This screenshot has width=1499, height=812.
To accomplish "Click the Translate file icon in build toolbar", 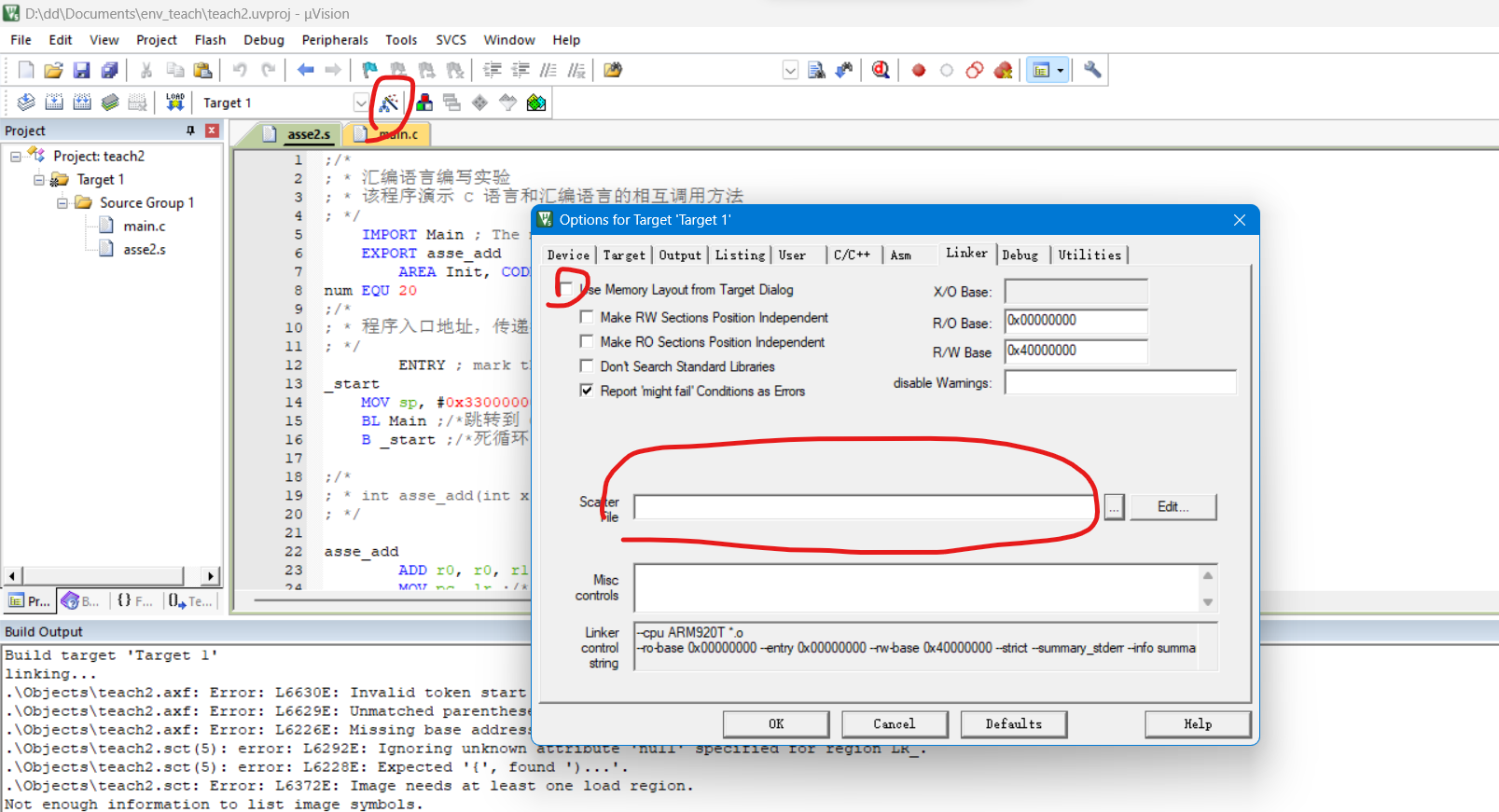I will coord(26,103).
